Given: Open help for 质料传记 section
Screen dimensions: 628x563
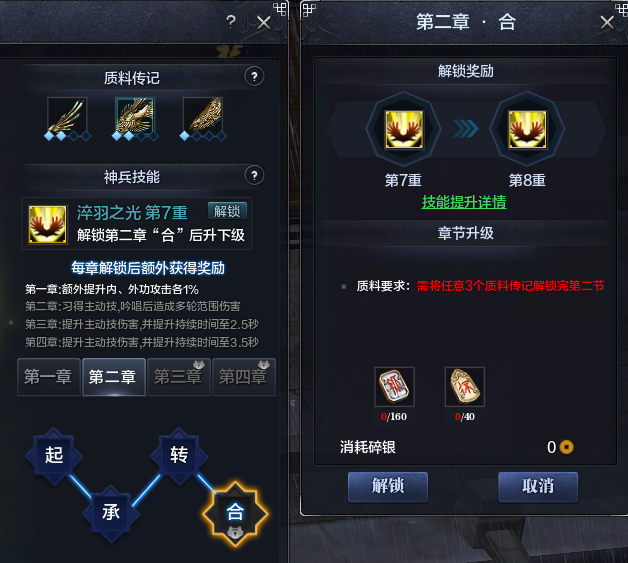Looking at the screenshot, I should (x=254, y=76).
